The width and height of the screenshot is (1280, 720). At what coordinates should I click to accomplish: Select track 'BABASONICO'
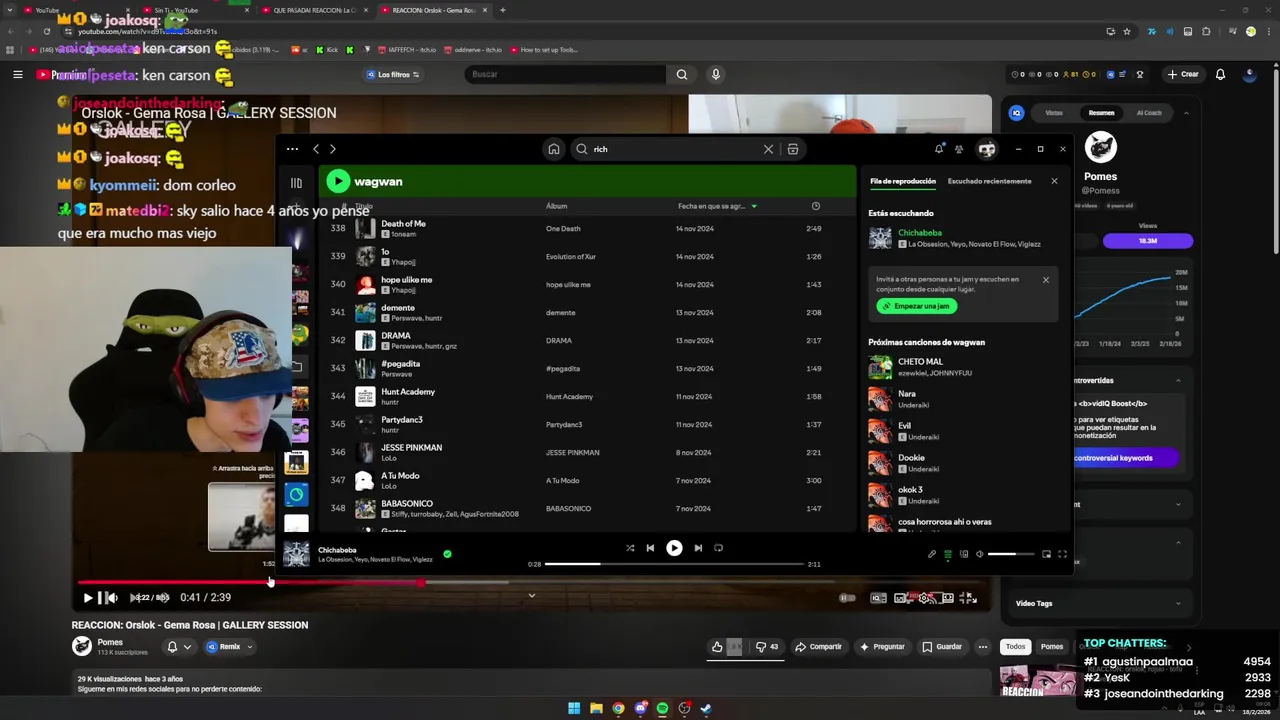pyautogui.click(x=587, y=508)
